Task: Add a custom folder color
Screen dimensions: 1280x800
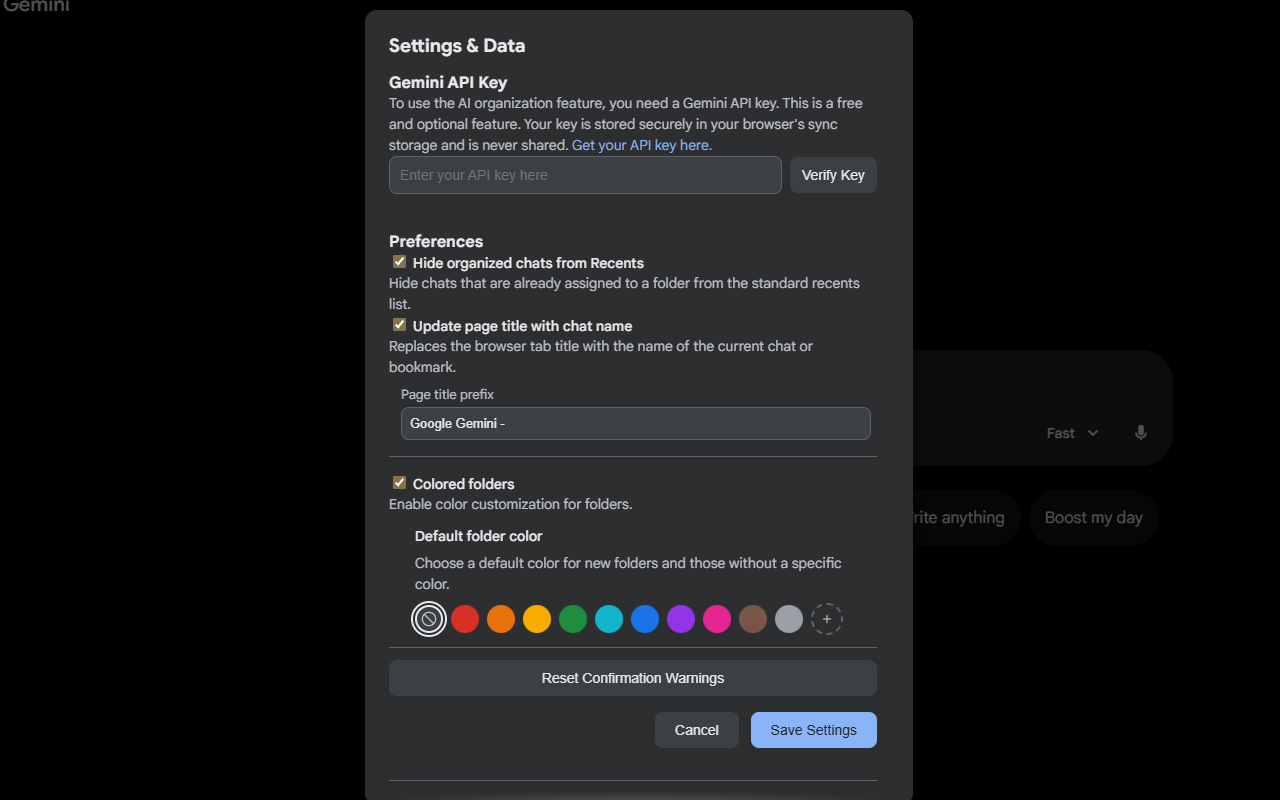Action: pos(827,619)
